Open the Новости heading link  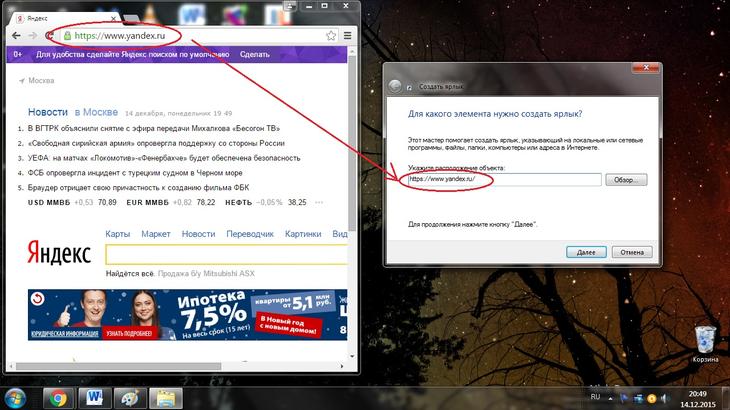click(48, 112)
